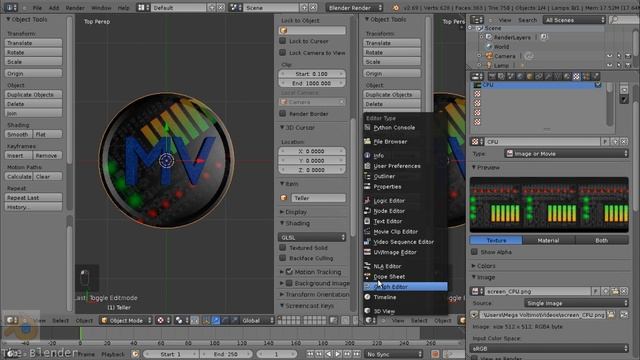Click the info header editor type icon
Screen dimensions: 640x360
(11, 7)
